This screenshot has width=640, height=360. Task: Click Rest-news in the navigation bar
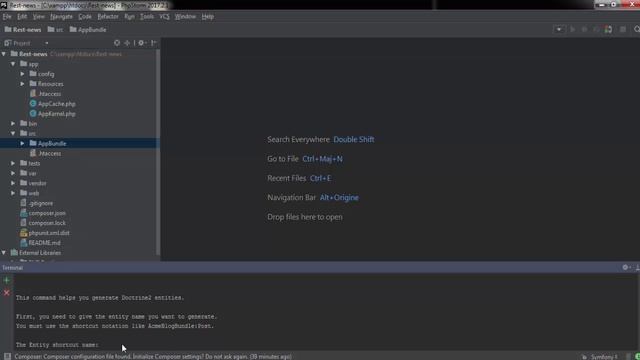coord(23,29)
